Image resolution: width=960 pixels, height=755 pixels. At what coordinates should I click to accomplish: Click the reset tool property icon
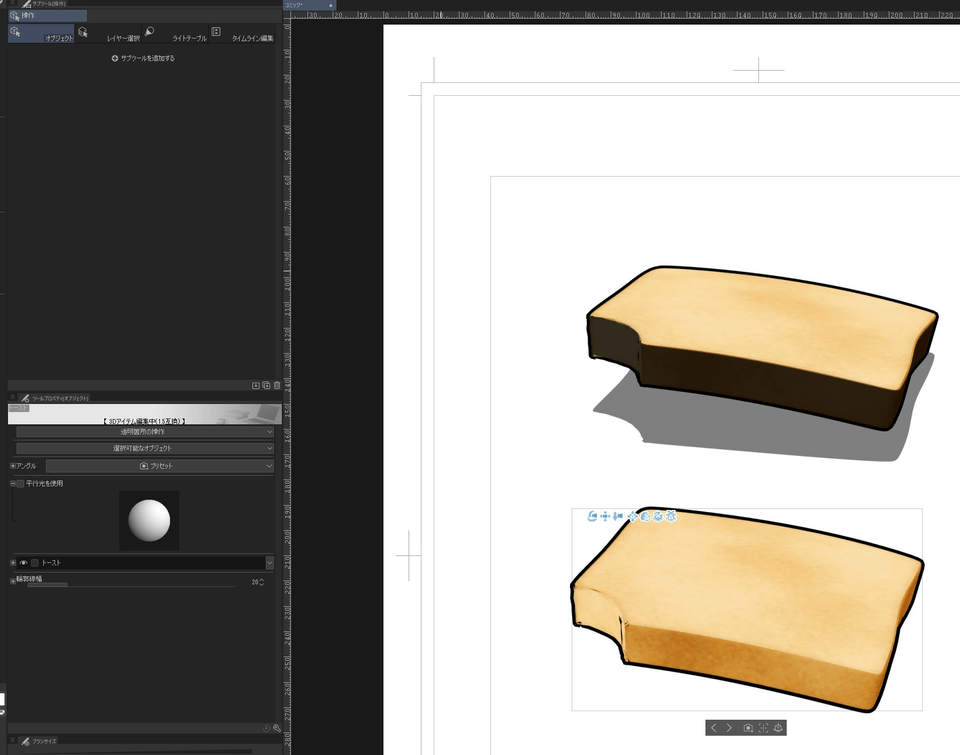click(266, 728)
